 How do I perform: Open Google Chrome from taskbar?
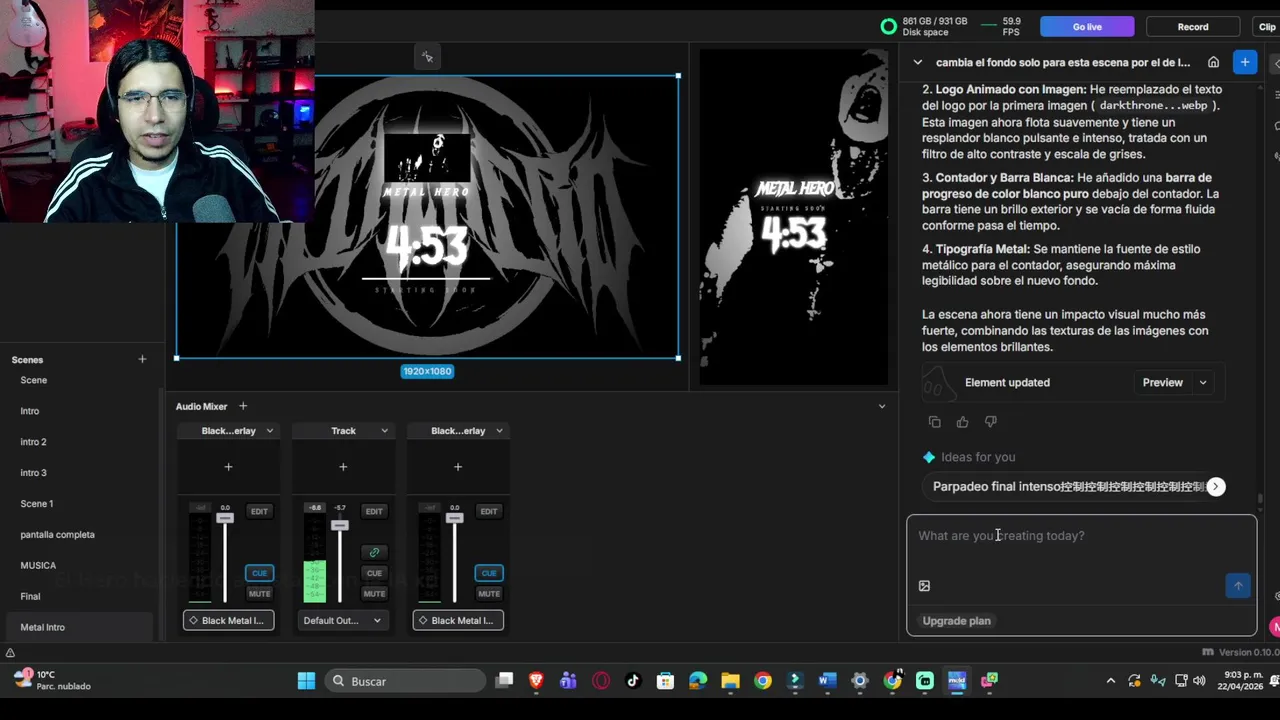(x=763, y=681)
